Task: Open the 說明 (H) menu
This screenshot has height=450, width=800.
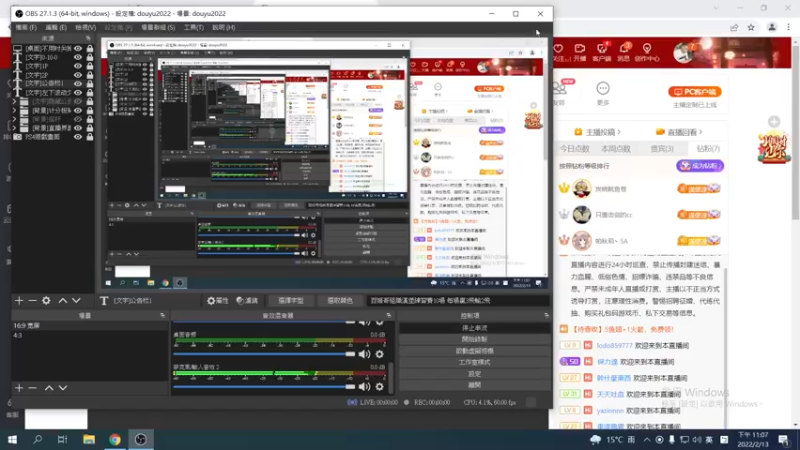Action: [x=224, y=28]
